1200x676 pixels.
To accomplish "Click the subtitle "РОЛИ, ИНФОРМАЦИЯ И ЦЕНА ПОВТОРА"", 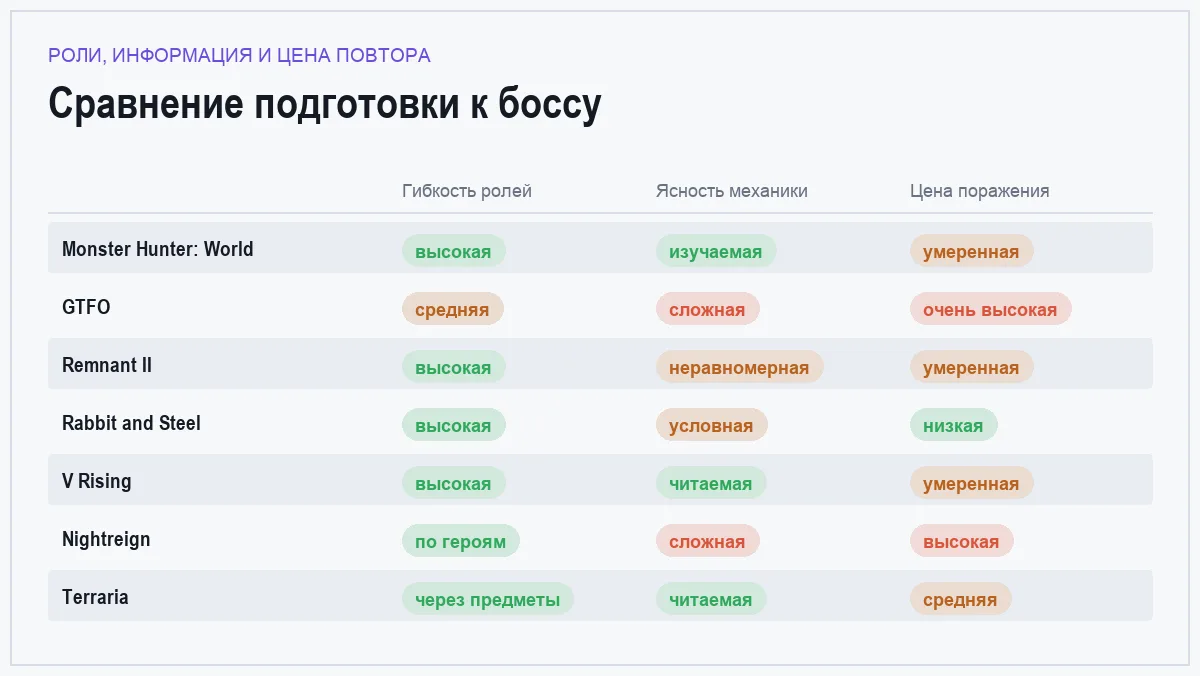I will [x=239, y=56].
